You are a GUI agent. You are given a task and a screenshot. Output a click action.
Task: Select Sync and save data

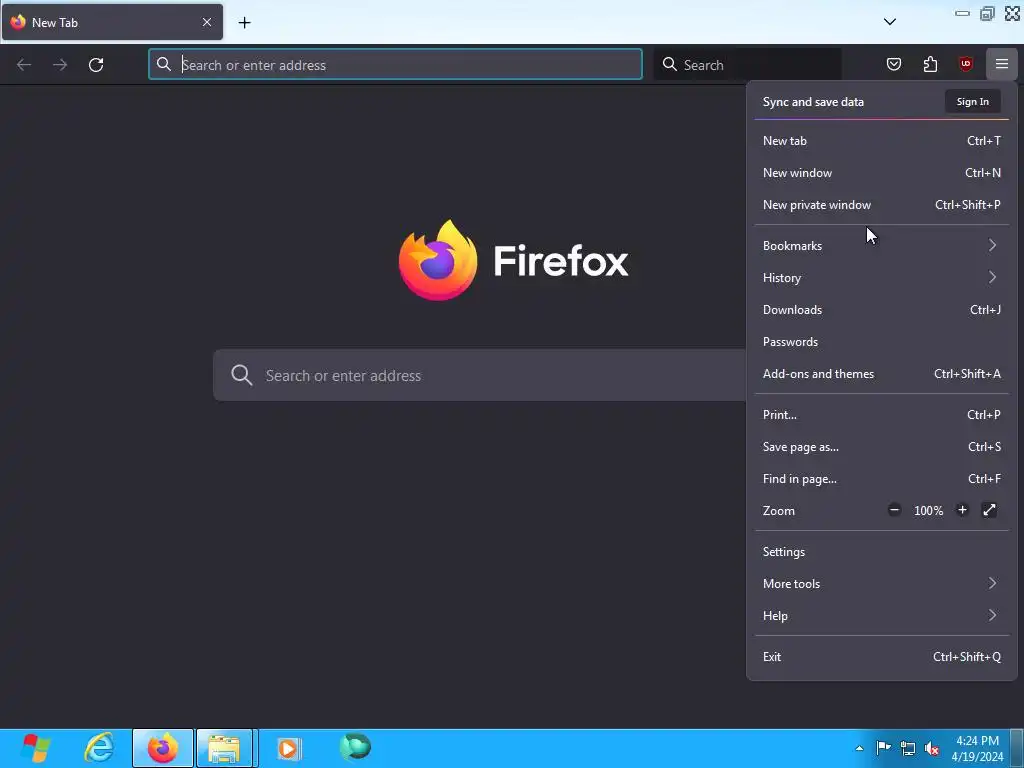[x=813, y=102]
